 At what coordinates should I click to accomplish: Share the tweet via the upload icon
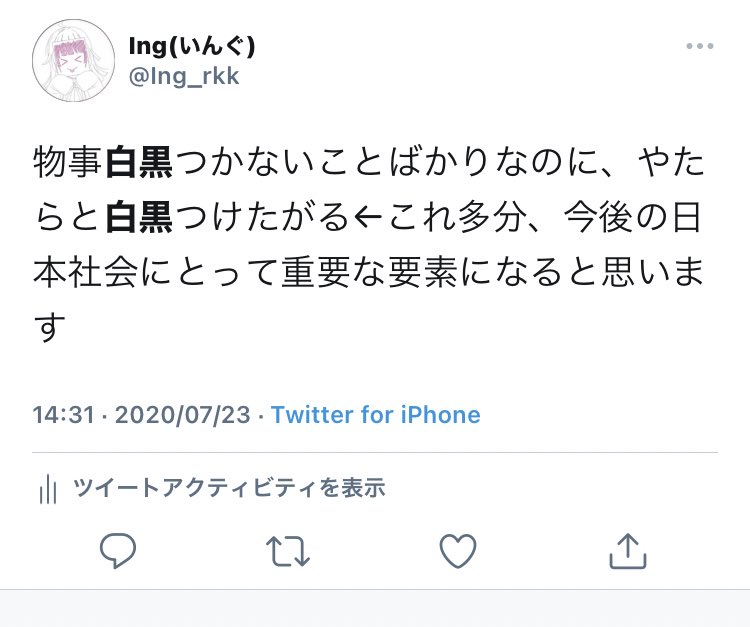click(628, 549)
